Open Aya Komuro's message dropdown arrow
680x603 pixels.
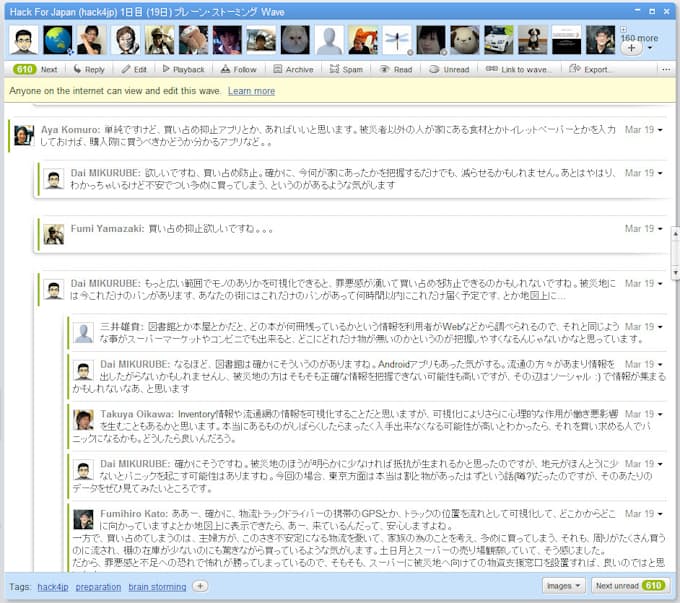[660, 131]
